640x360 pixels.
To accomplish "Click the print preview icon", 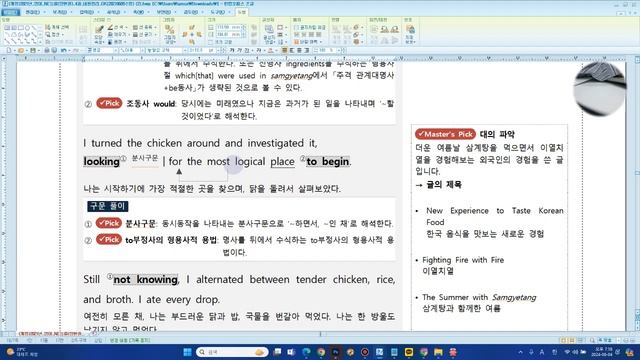I will click(x=54, y=51).
